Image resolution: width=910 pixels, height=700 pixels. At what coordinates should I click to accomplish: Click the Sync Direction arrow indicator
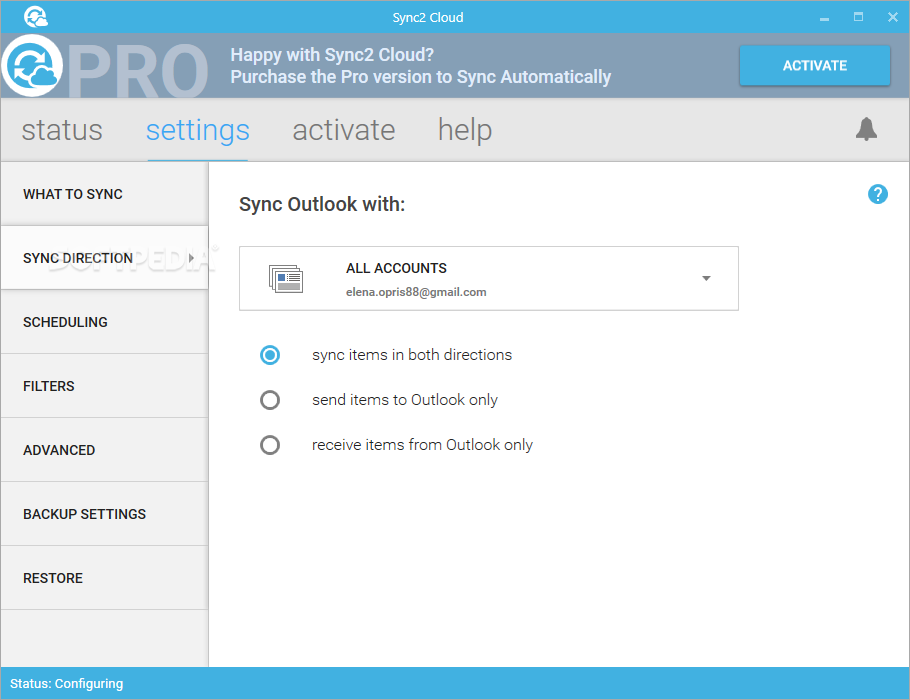[x=191, y=258]
